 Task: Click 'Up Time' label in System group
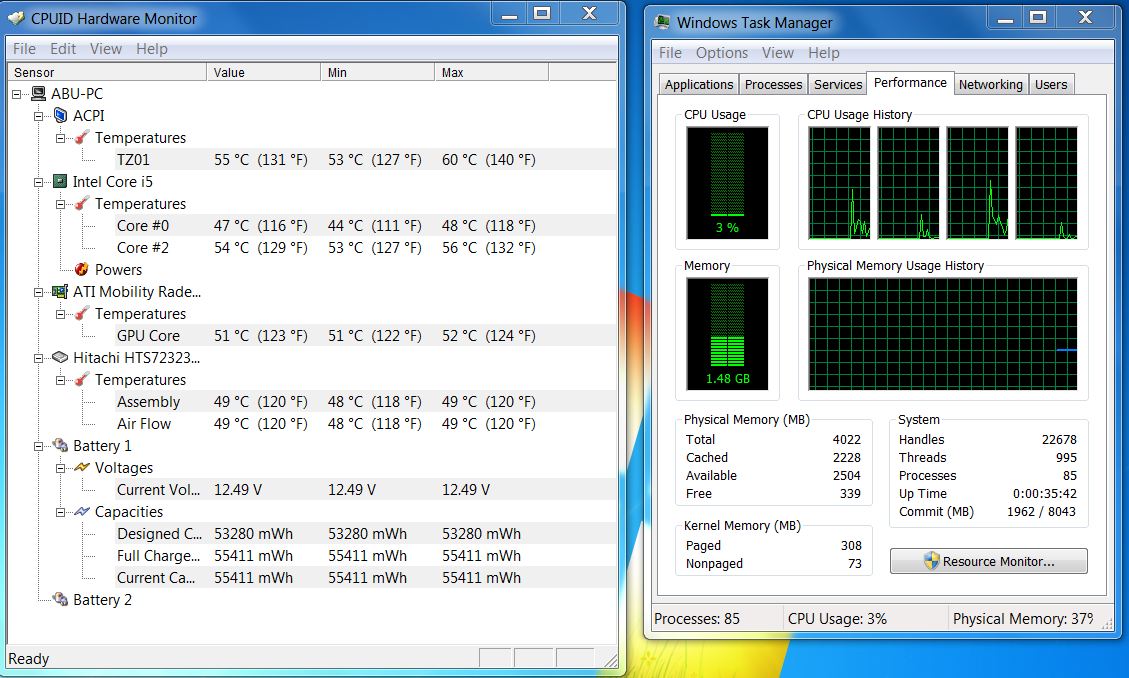922,494
